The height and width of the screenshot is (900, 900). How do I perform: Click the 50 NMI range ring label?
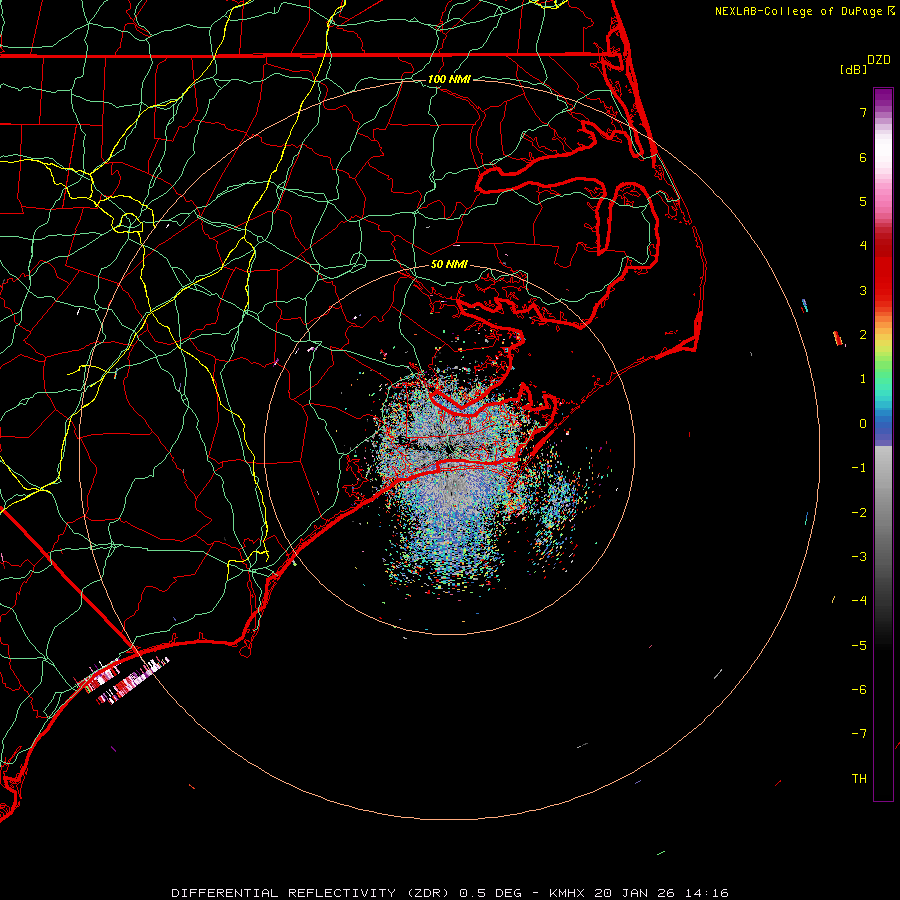coord(449,264)
